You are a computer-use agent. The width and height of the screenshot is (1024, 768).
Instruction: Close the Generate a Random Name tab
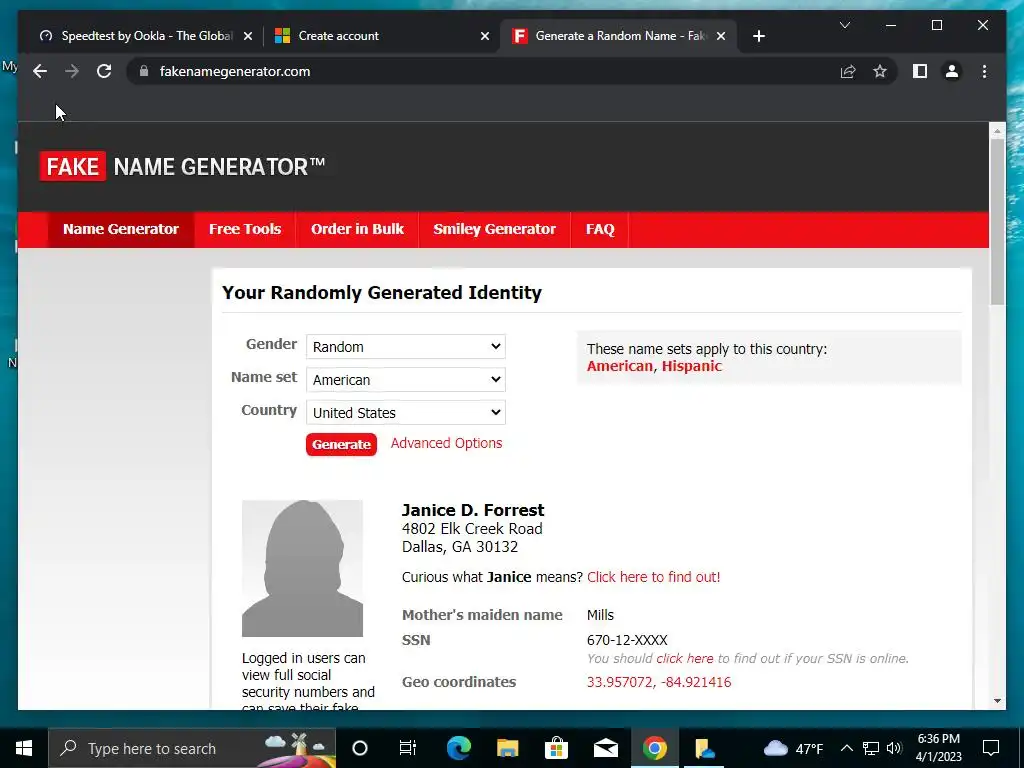(721, 36)
